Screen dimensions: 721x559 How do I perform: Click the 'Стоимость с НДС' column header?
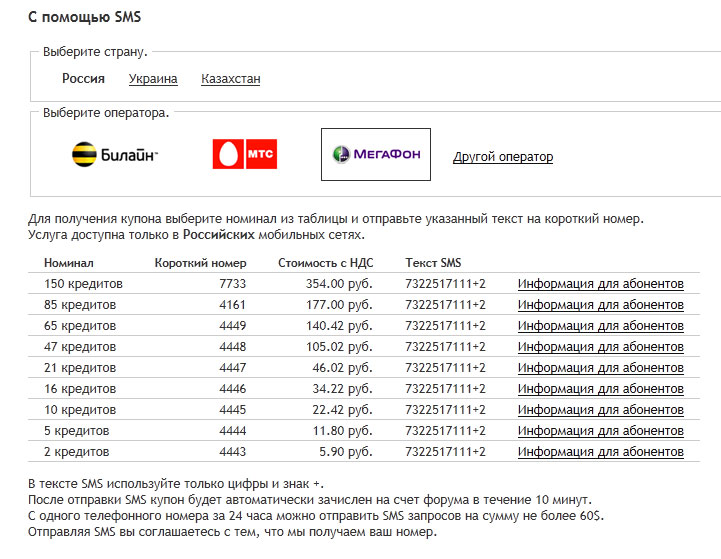326,263
